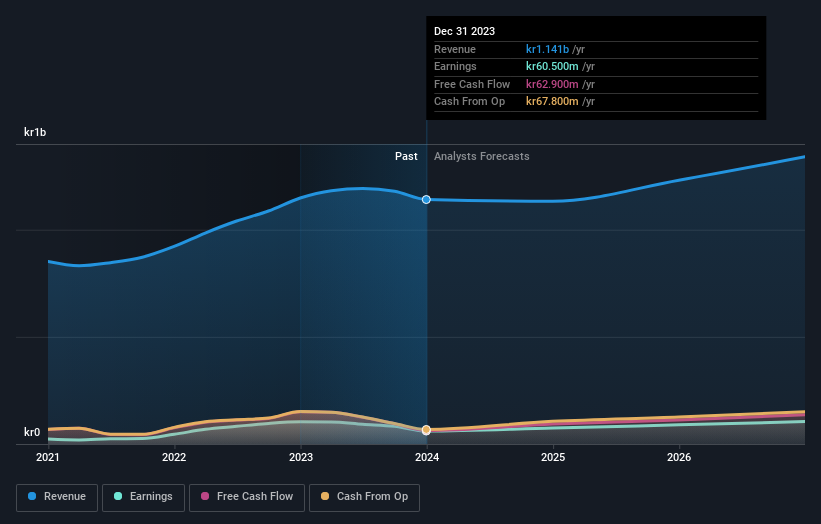821x524 pixels.
Task: Click the Past label on chart
Action: [x=406, y=157]
